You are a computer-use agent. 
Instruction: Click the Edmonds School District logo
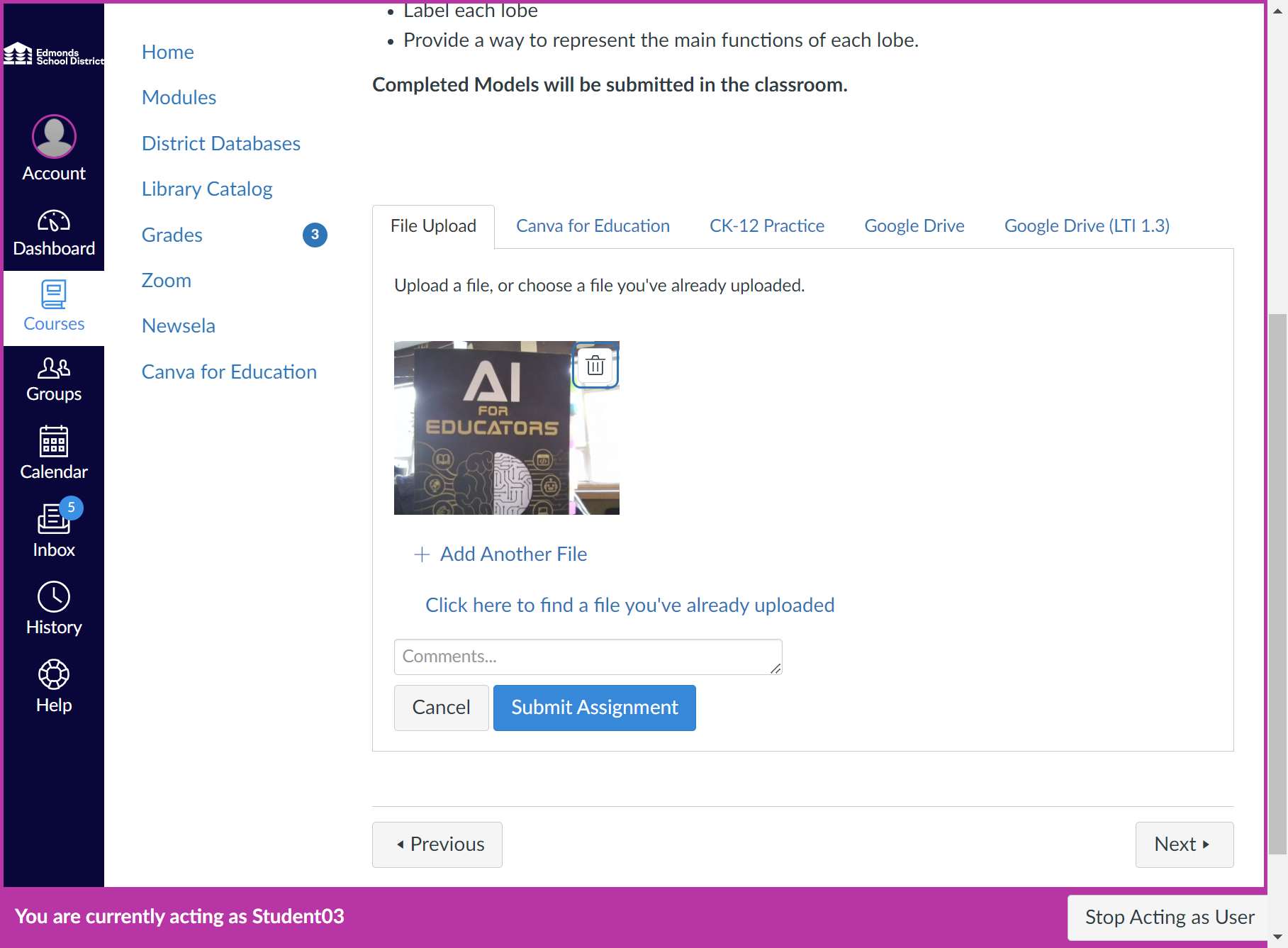(54, 54)
